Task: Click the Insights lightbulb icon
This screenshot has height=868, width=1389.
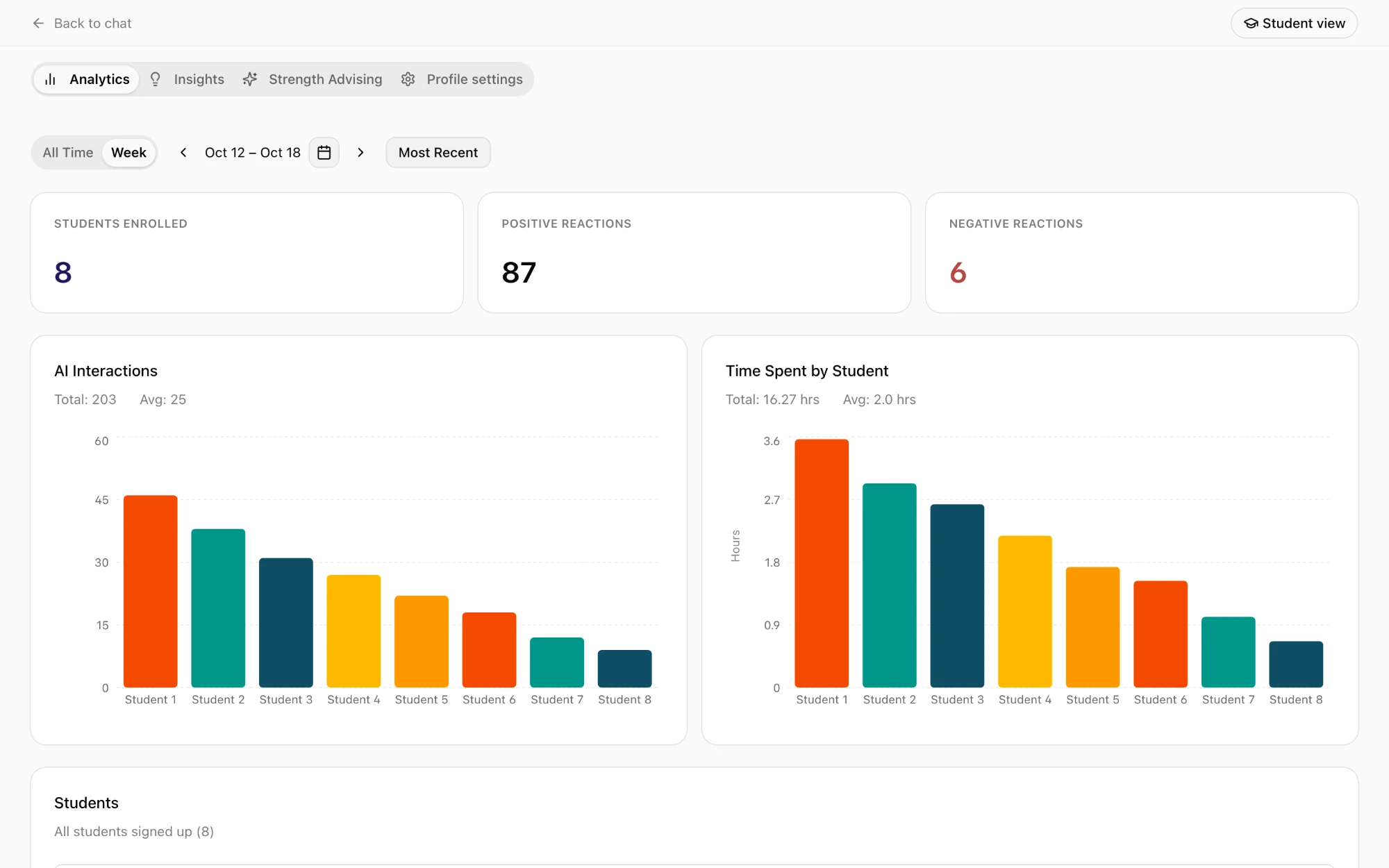Action: [156, 79]
